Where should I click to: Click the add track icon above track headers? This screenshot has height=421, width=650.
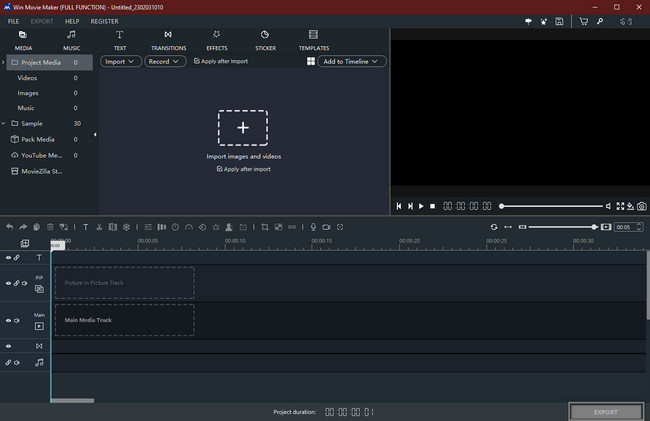[x=25, y=243]
